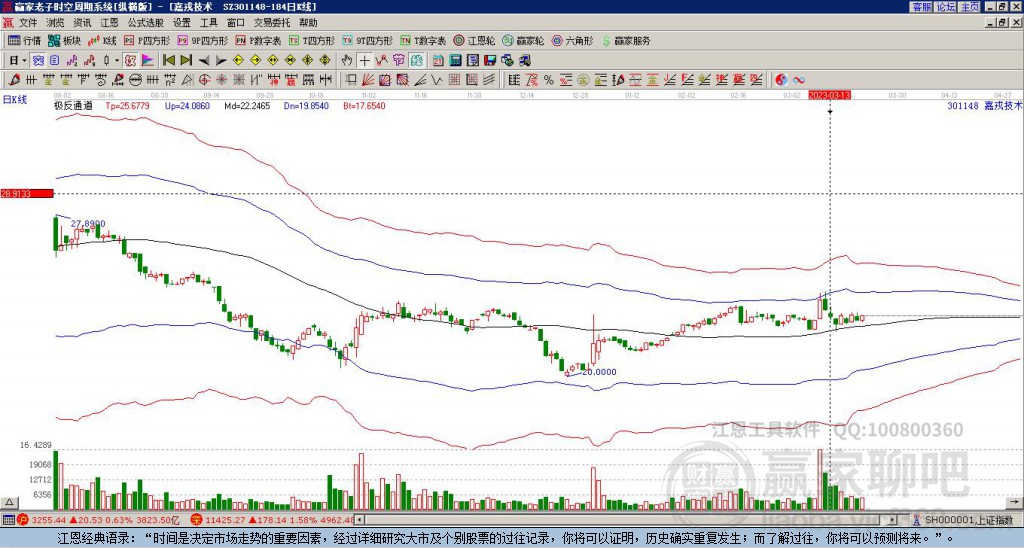Click the up-triangle button beside the volume panel

9,502
